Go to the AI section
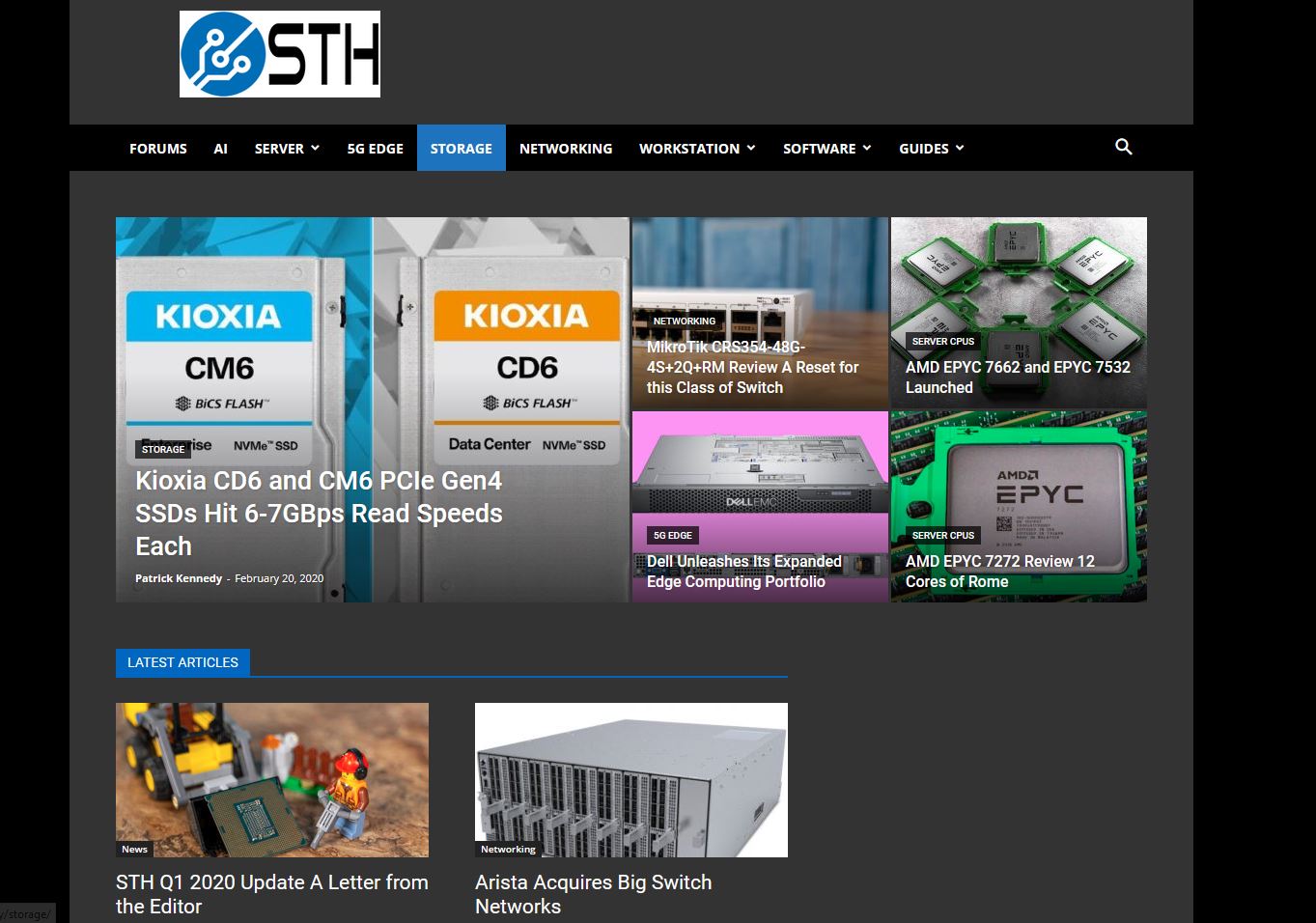Viewport: 1316px width, 923px height. 221,148
